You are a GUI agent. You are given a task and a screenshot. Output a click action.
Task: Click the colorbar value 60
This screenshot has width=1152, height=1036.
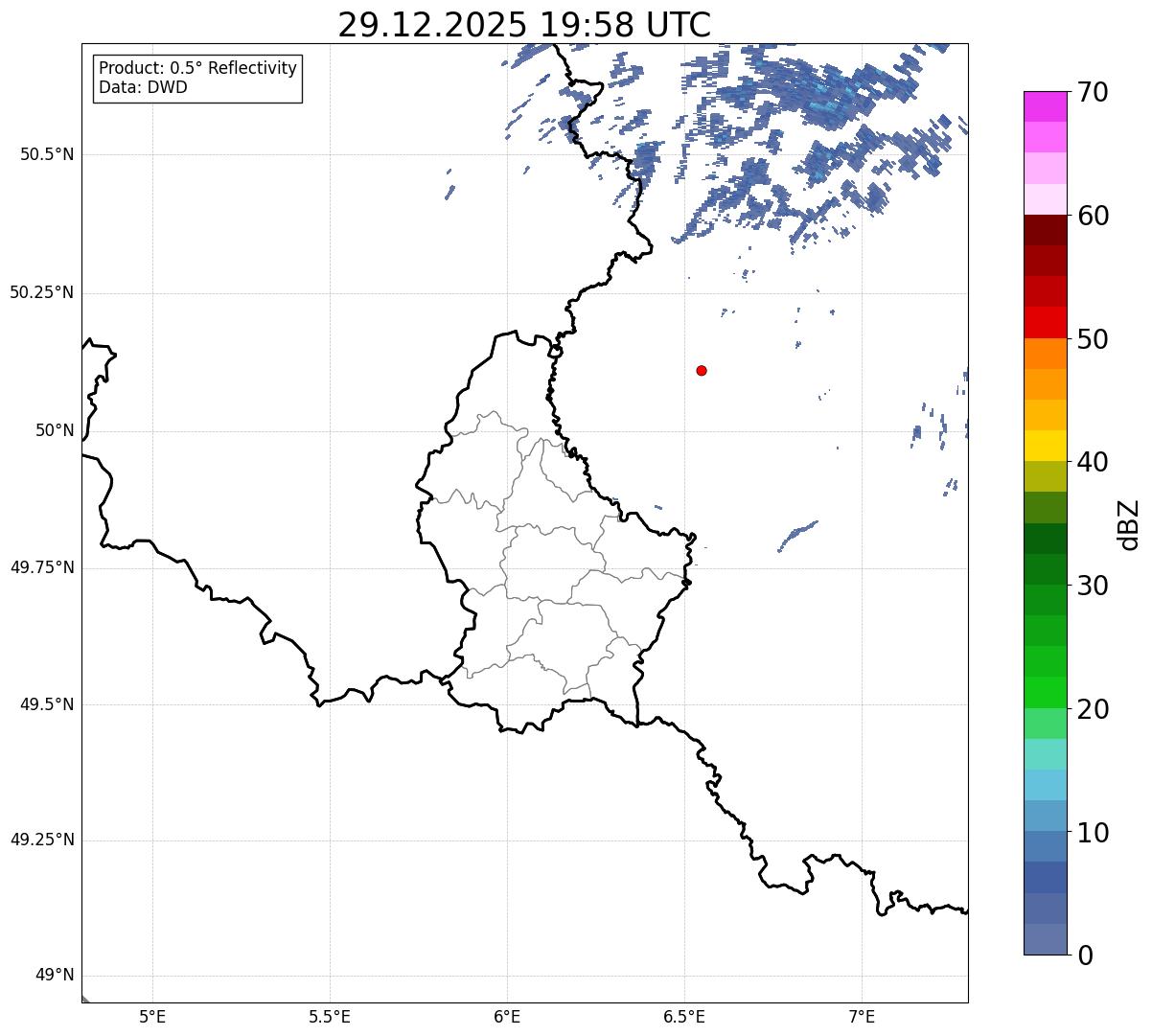coord(1093,216)
